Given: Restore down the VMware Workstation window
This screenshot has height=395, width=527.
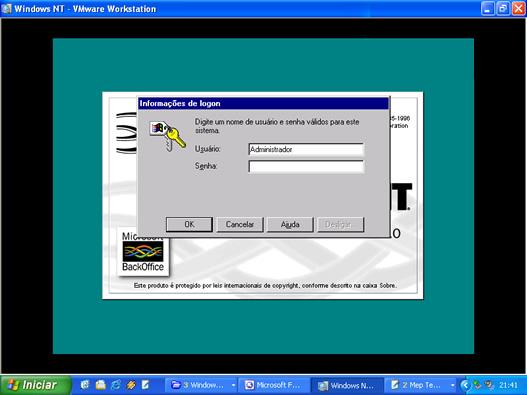Looking at the screenshot, I should pyautogui.click(x=503, y=9).
